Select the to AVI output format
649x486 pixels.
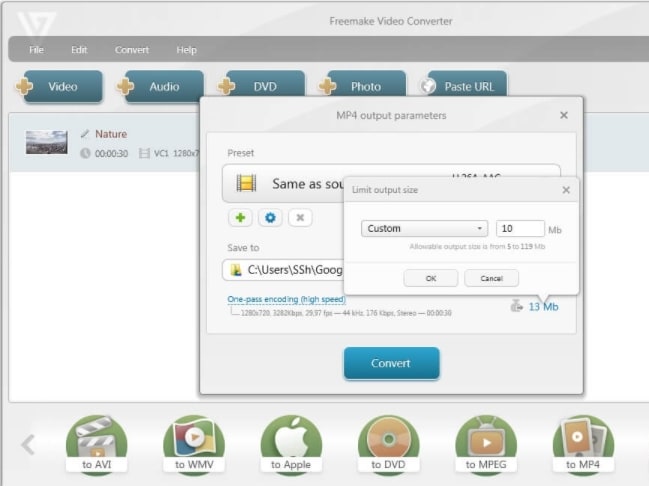pyautogui.click(x=96, y=445)
